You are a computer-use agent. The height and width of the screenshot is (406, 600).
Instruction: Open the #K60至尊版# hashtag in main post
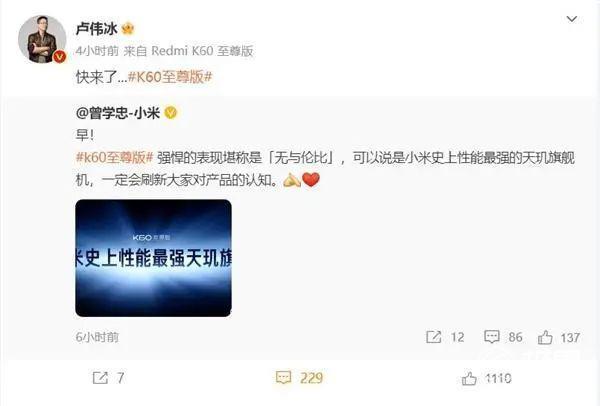[x=170, y=77]
